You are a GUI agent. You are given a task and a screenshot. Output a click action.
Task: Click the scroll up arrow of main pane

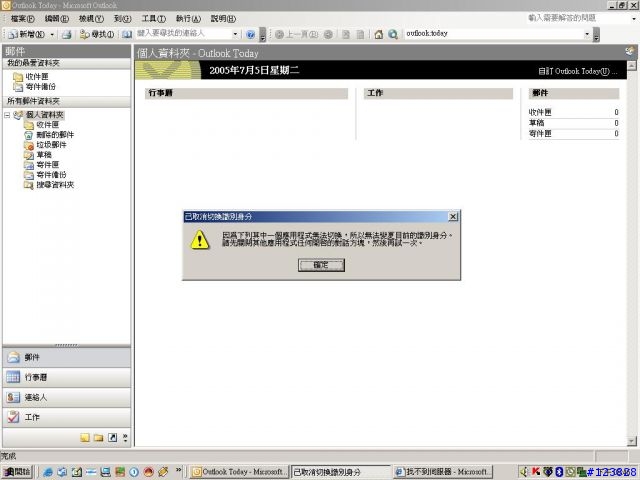click(x=631, y=66)
